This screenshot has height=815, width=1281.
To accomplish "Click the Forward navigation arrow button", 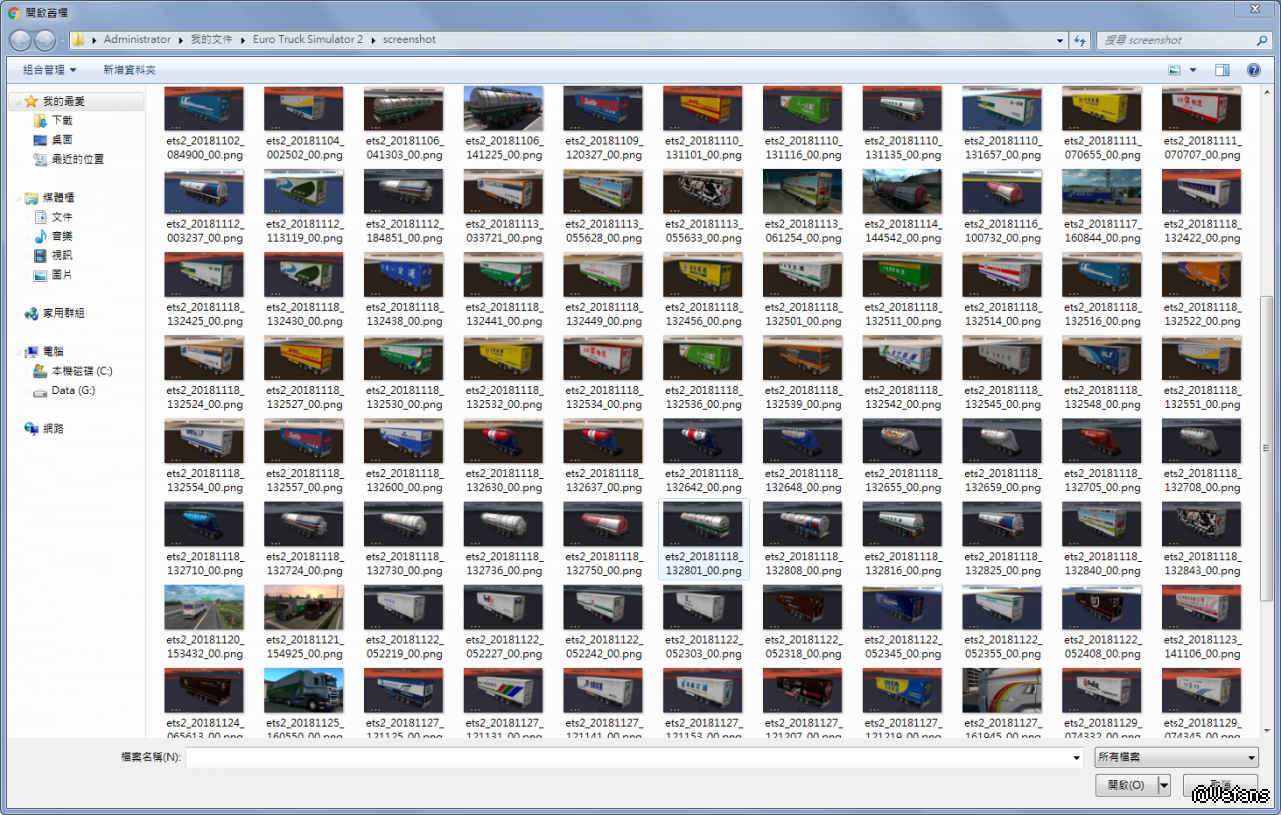I will 45,40.
